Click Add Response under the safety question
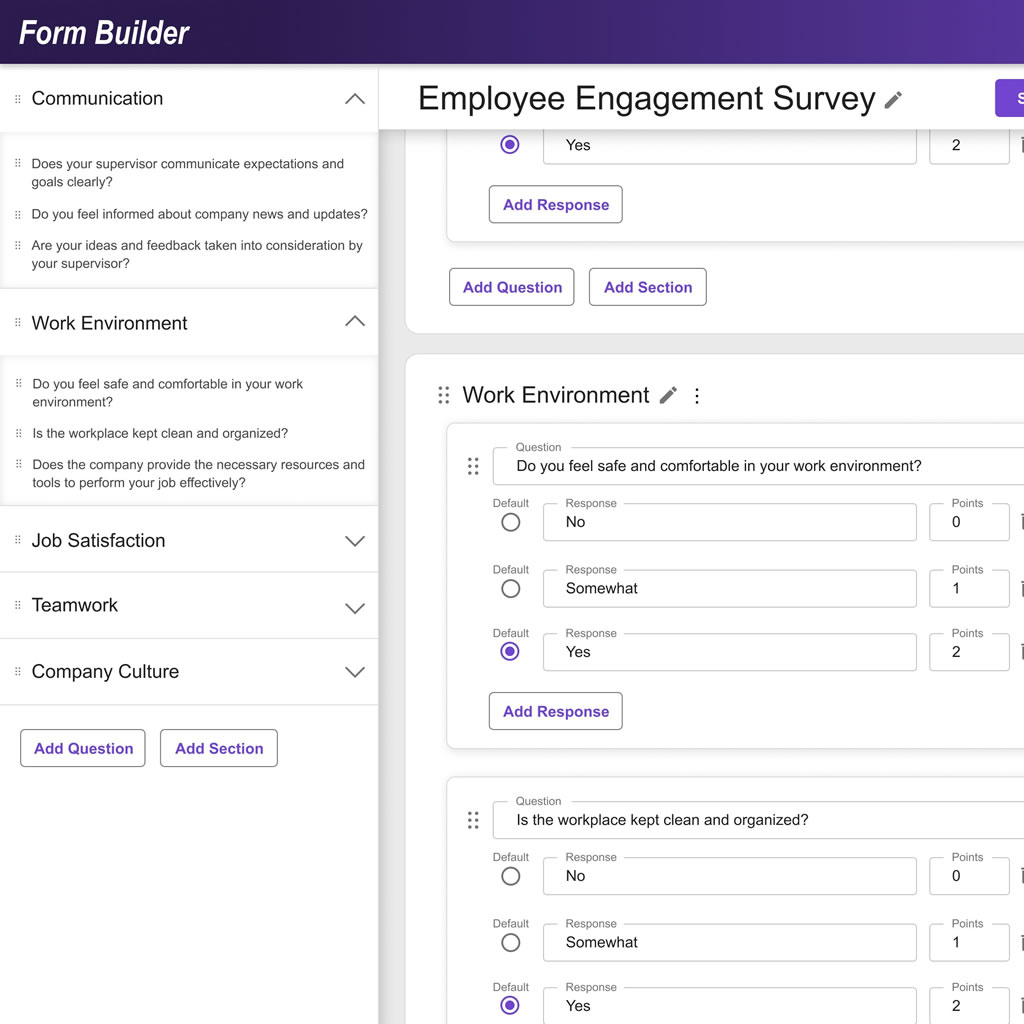Screen dimensions: 1024x1024 [x=555, y=711]
